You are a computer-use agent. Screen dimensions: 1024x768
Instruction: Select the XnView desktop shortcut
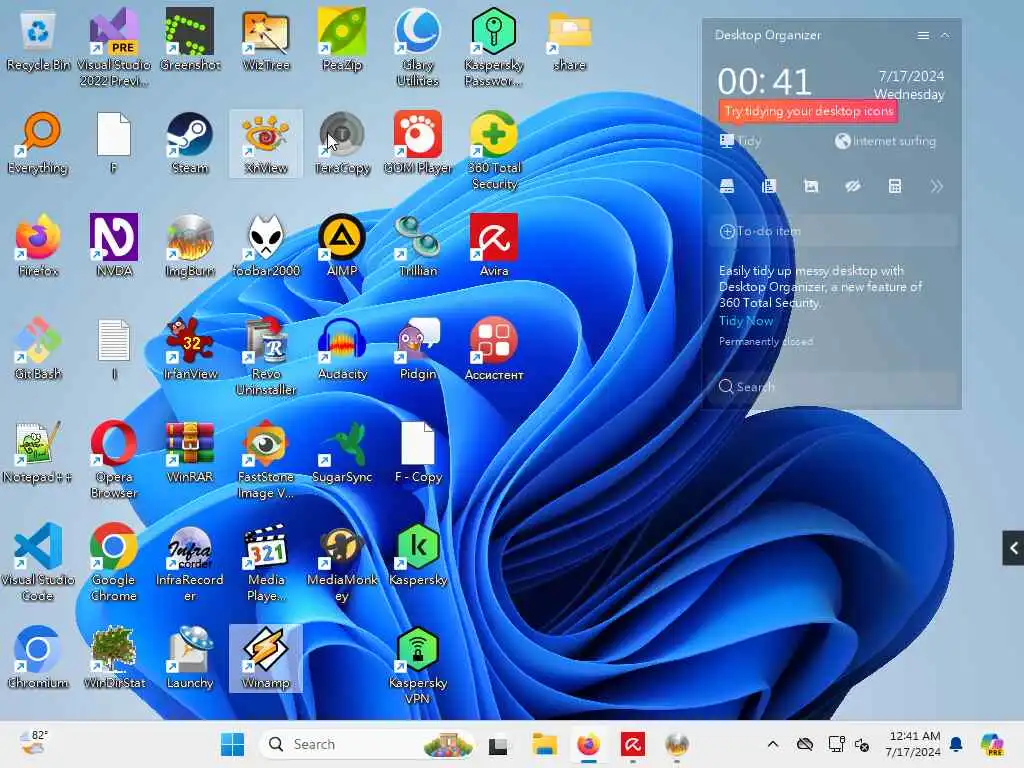(266, 144)
